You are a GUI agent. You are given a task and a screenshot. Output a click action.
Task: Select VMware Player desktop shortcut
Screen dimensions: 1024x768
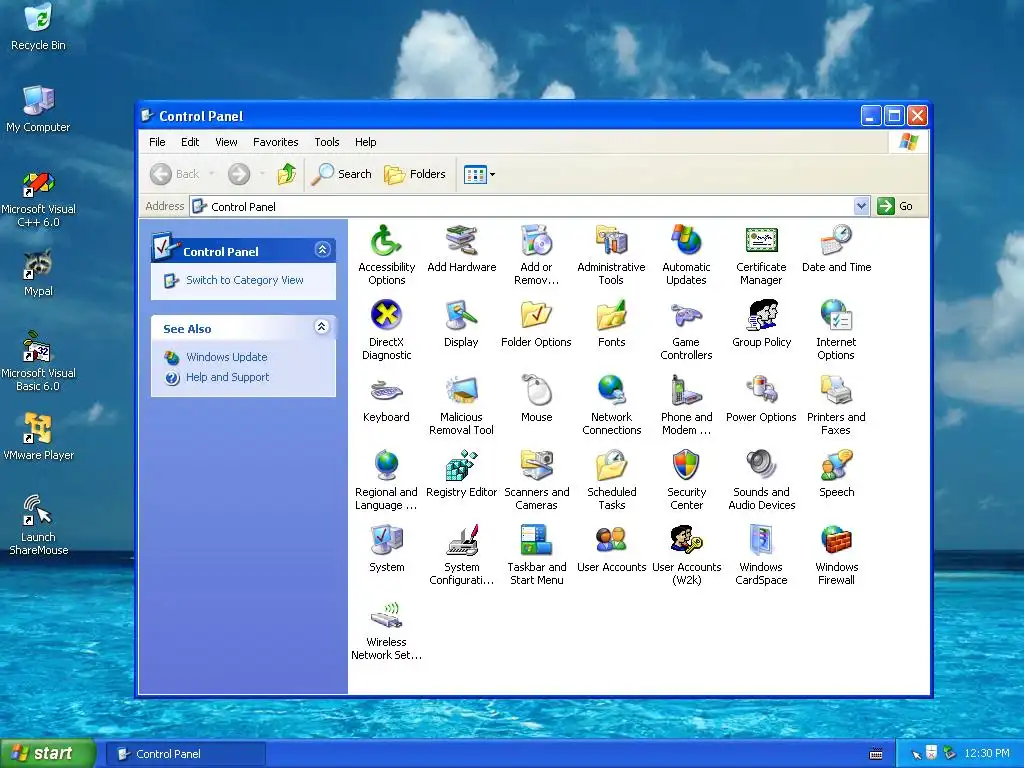[x=38, y=436]
